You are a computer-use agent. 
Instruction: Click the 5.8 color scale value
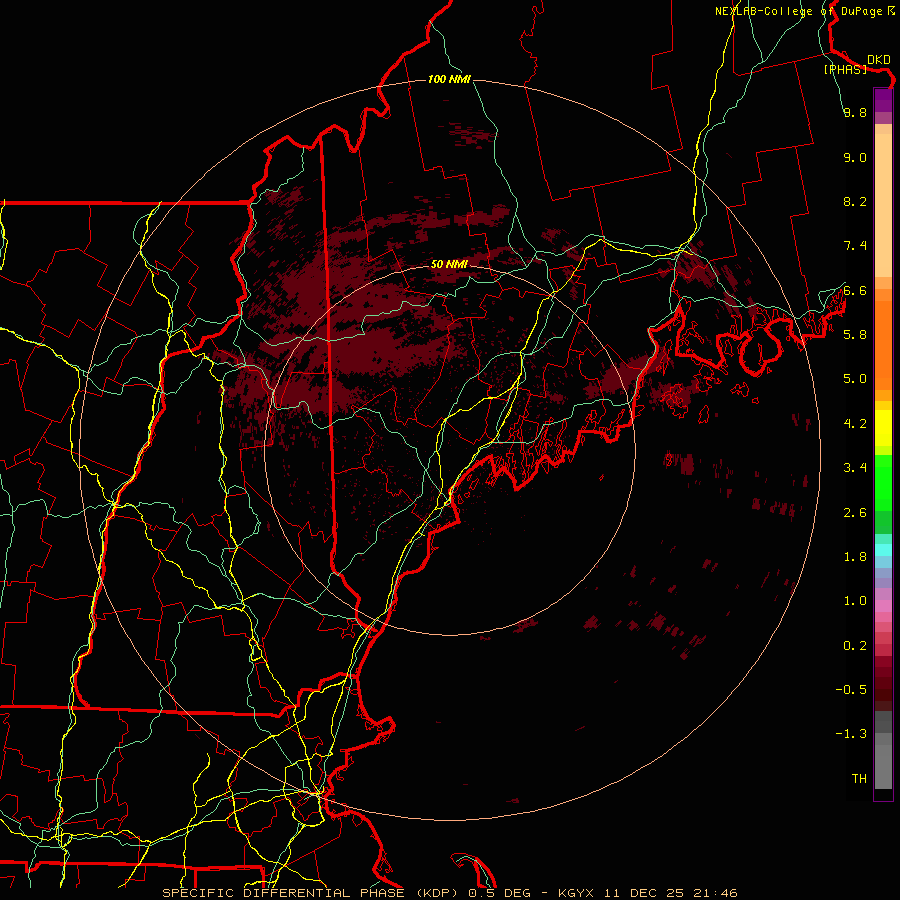855,335
